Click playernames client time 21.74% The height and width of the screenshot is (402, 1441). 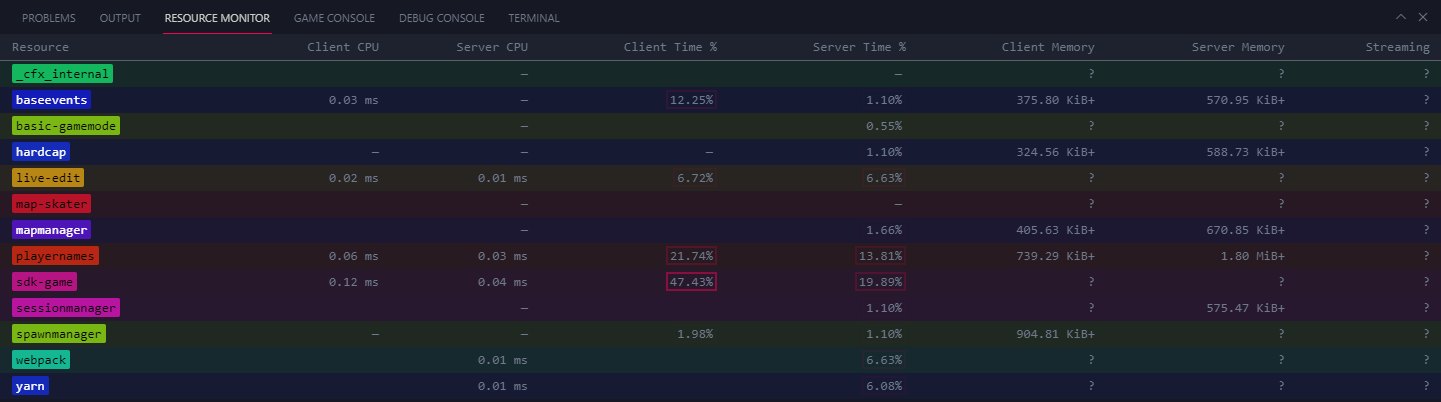click(692, 256)
